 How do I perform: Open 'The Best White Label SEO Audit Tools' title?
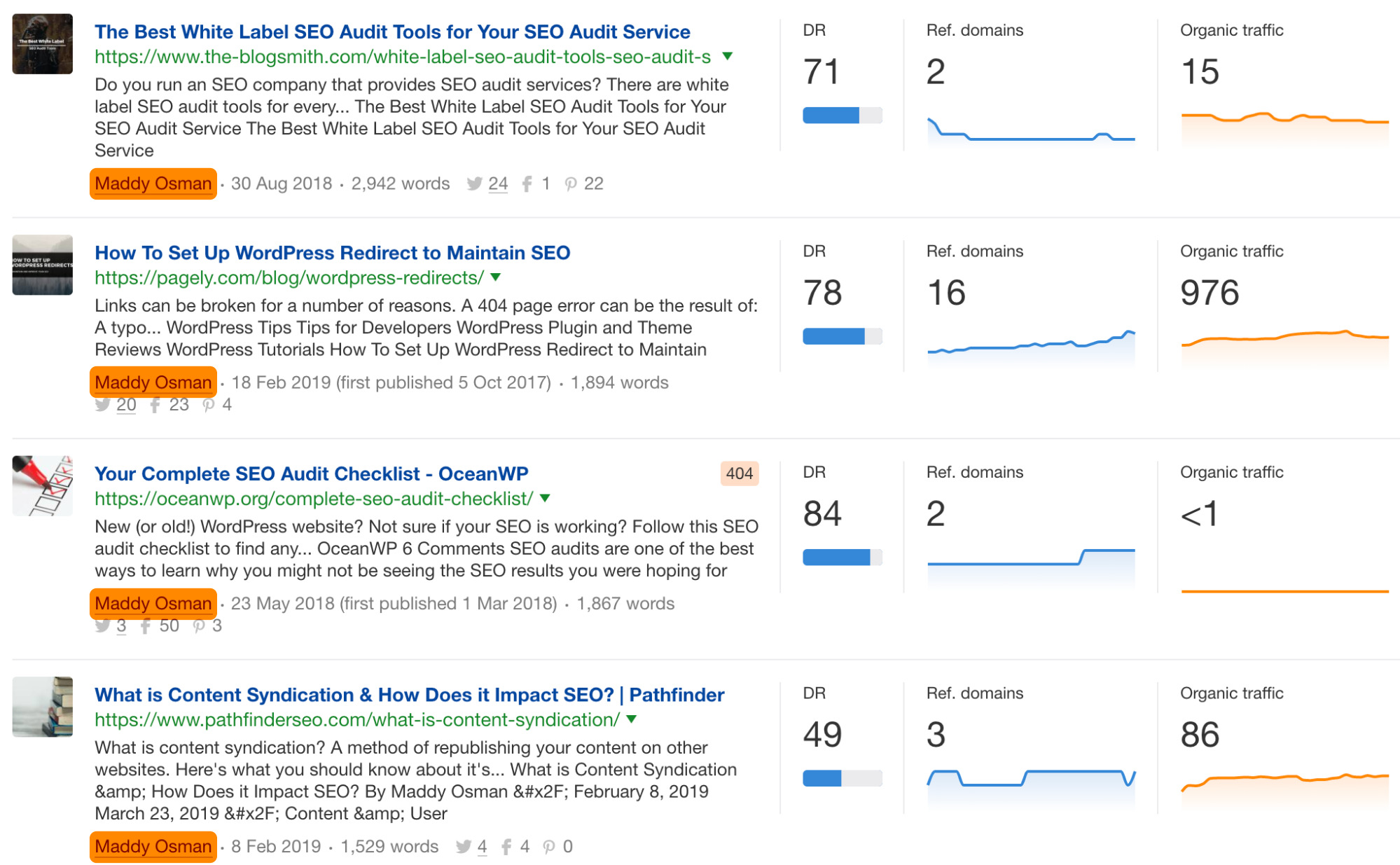click(x=392, y=32)
